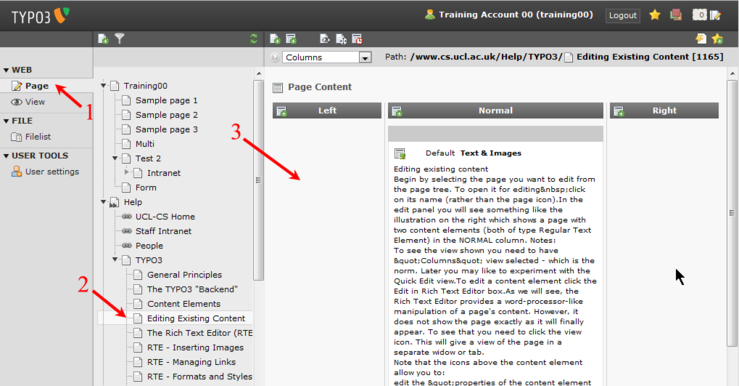Click scroll-up arrow of page tree
The image size is (739, 386).
pyautogui.click(x=258, y=74)
